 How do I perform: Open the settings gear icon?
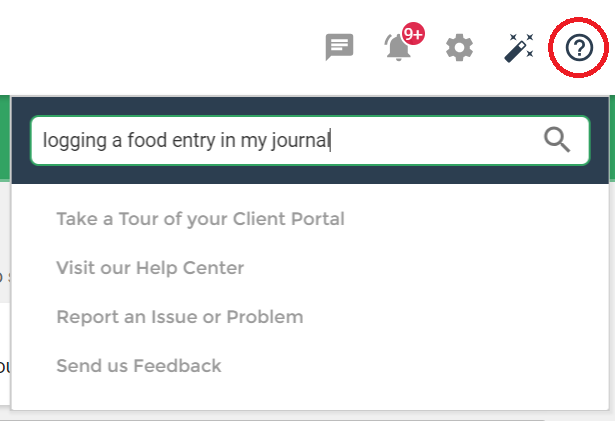coord(459,47)
